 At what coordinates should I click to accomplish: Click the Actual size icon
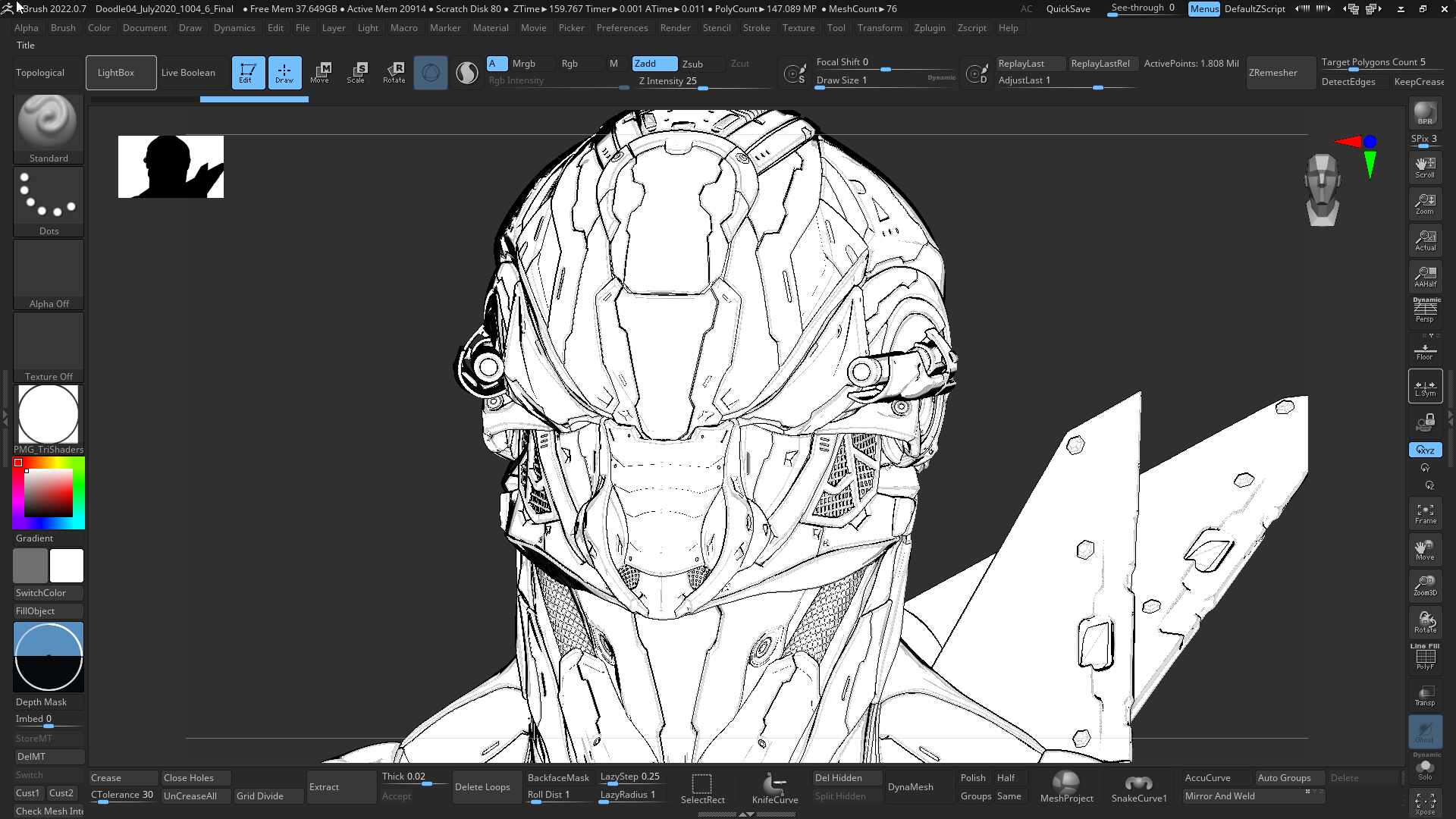(x=1425, y=240)
